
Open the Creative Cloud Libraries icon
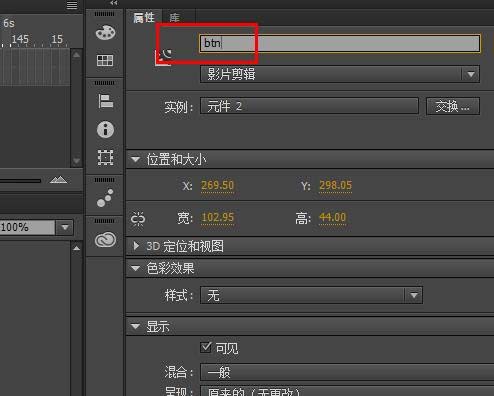point(106,240)
